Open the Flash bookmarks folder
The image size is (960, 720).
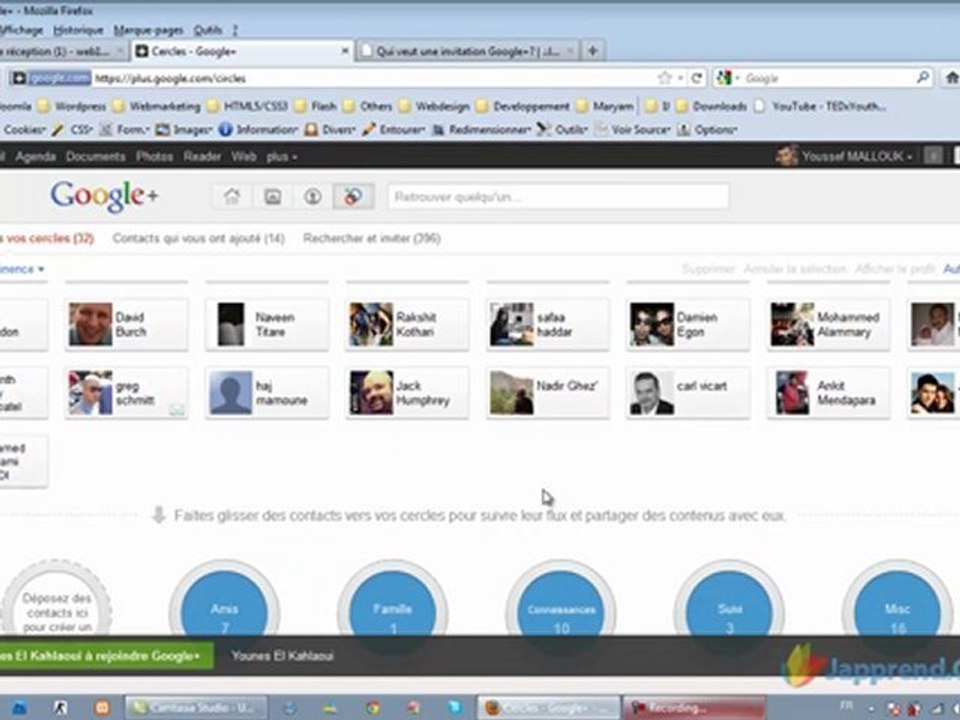point(315,107)
